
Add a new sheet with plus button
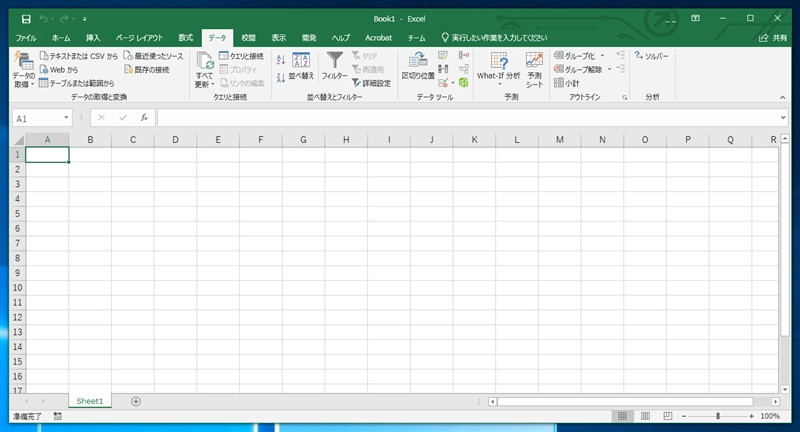(136, 401)
